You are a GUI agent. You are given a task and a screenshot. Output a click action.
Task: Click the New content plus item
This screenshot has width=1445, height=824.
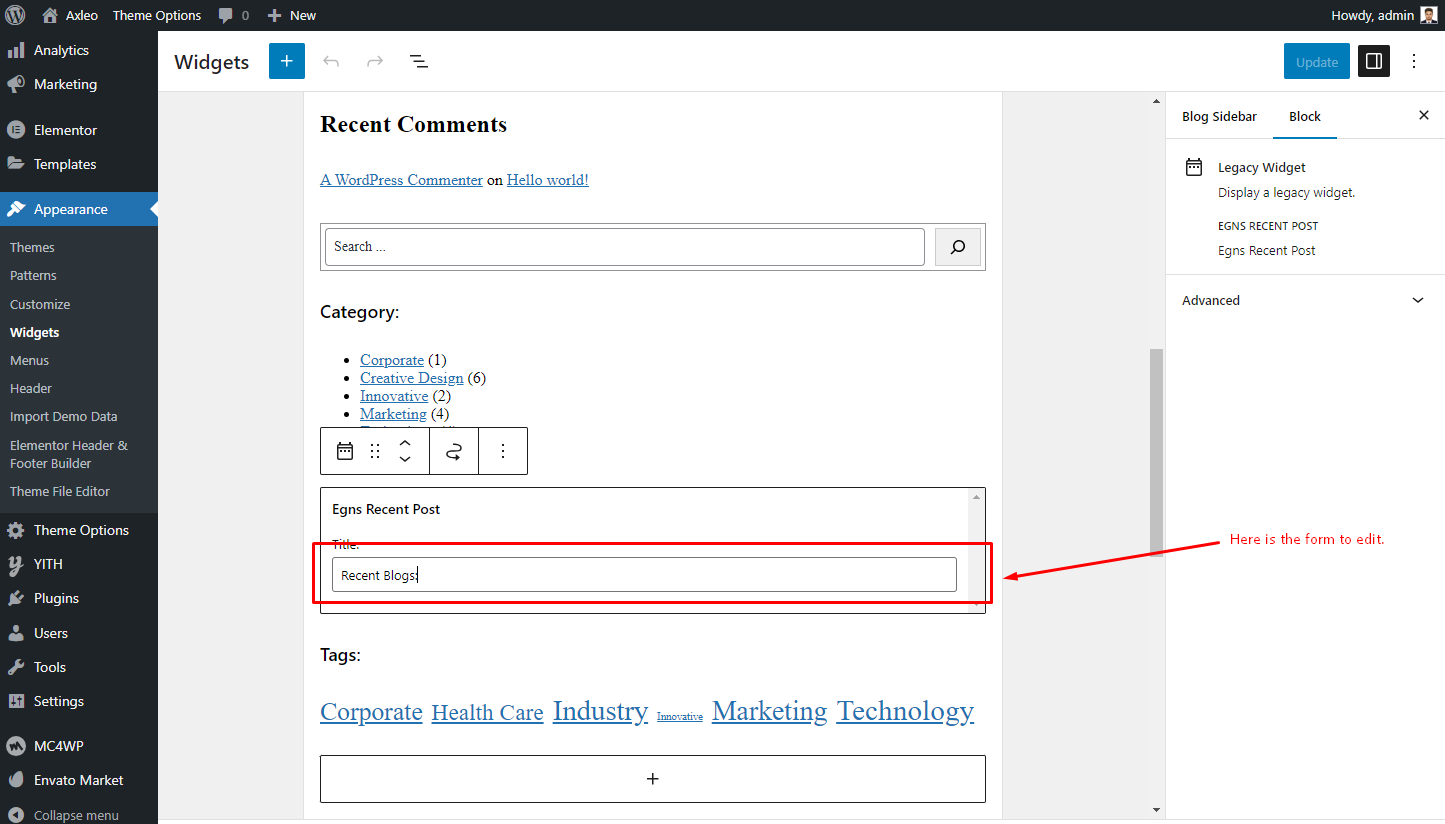[x=292, y=15]
